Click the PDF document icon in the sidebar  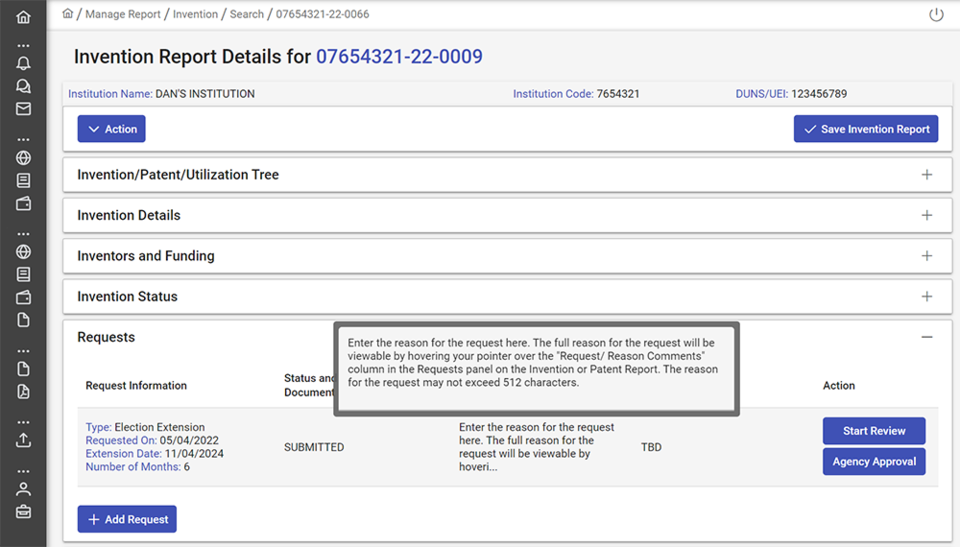click(x=23, y=391)
